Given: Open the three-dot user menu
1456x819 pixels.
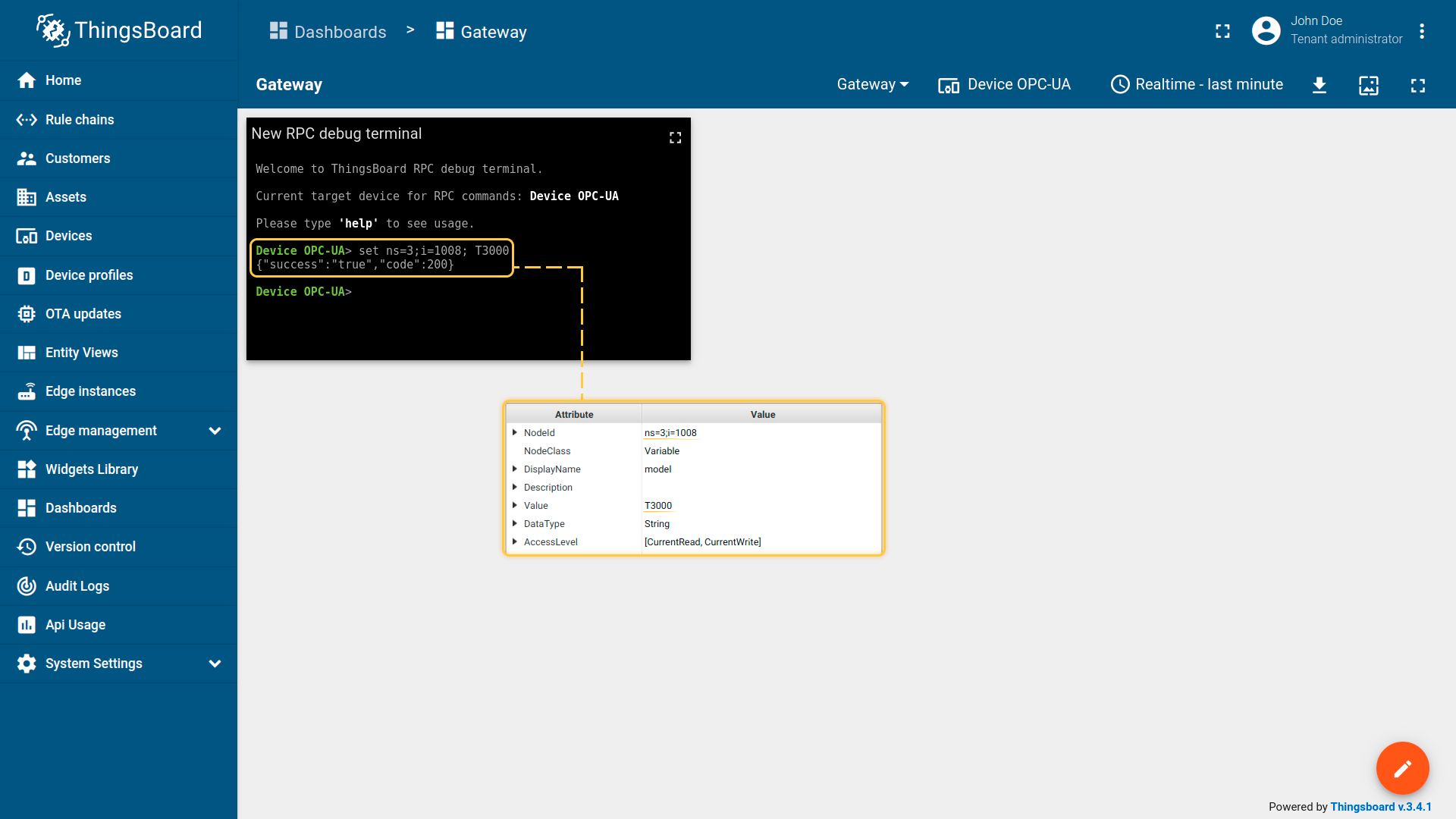Looking at the screenshot, I should (1422, 31).
